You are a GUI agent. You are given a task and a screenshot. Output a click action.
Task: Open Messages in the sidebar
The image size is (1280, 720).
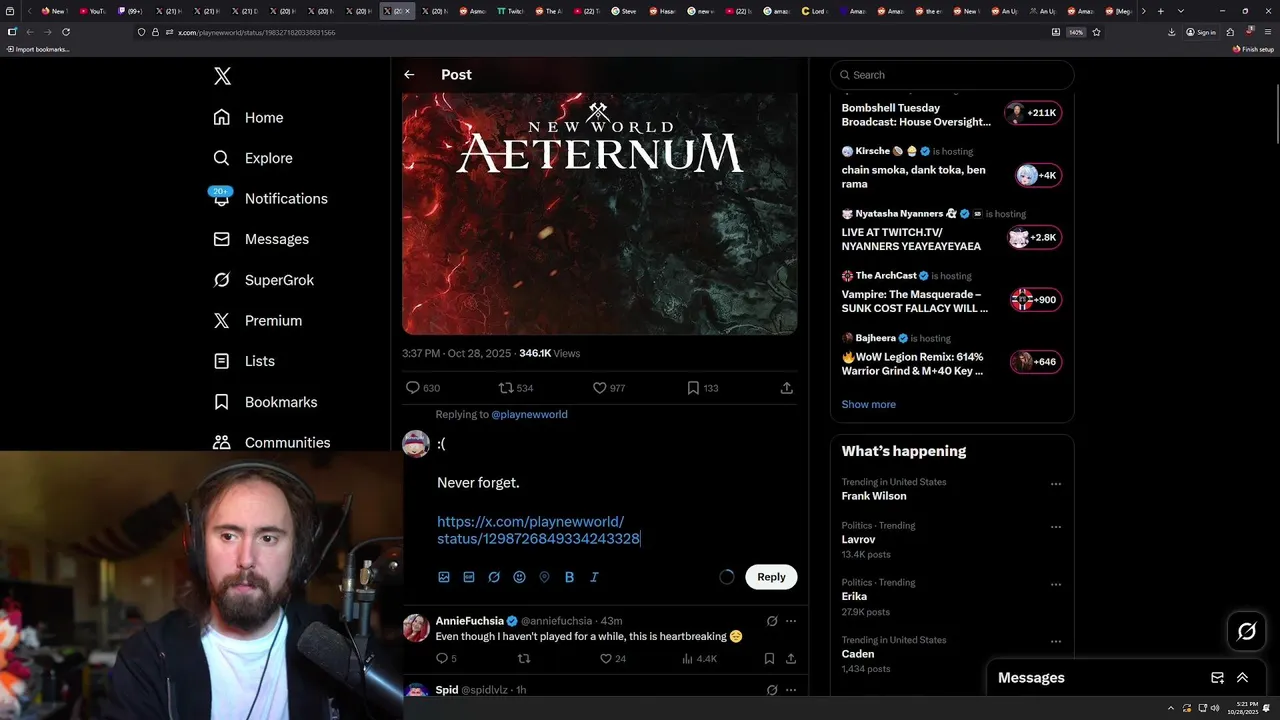(261, 239)
